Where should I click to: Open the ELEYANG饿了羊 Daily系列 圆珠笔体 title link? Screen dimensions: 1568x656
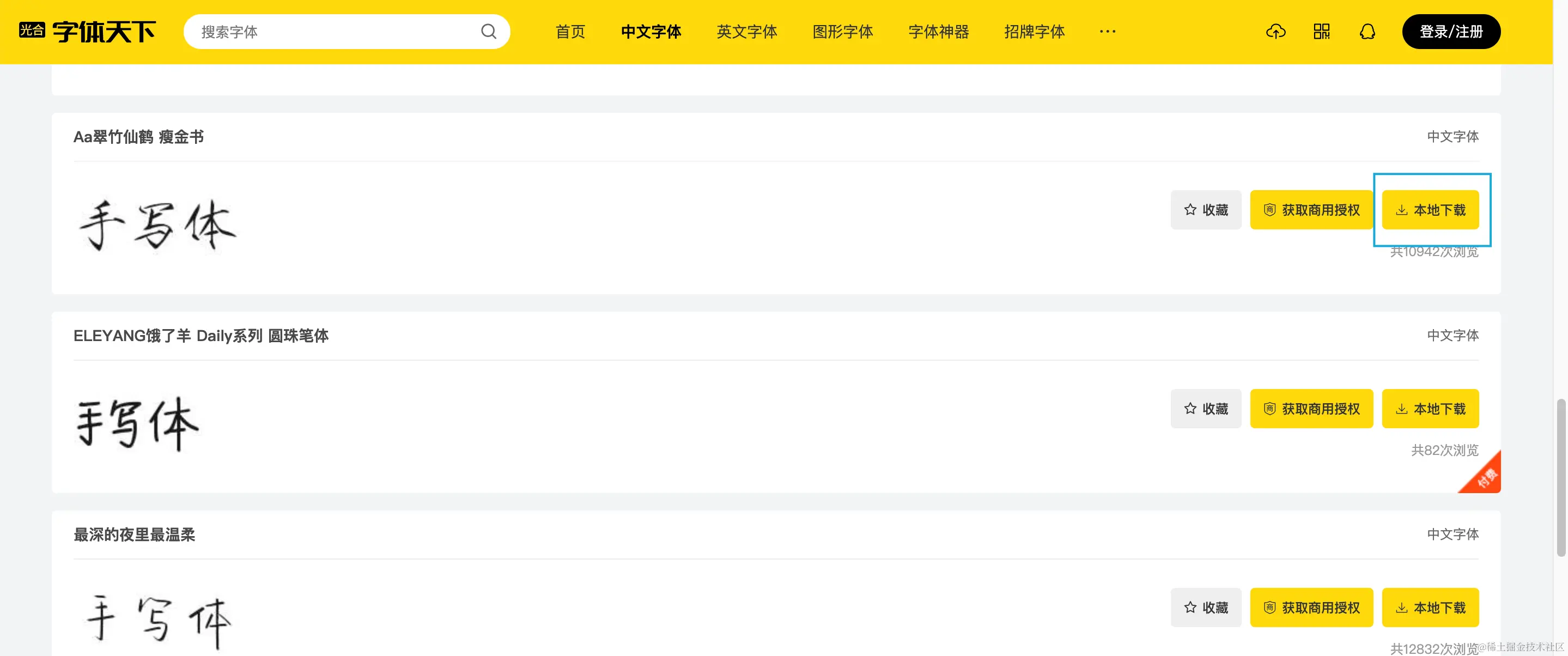pyautogui.click(x=201, y=336)
